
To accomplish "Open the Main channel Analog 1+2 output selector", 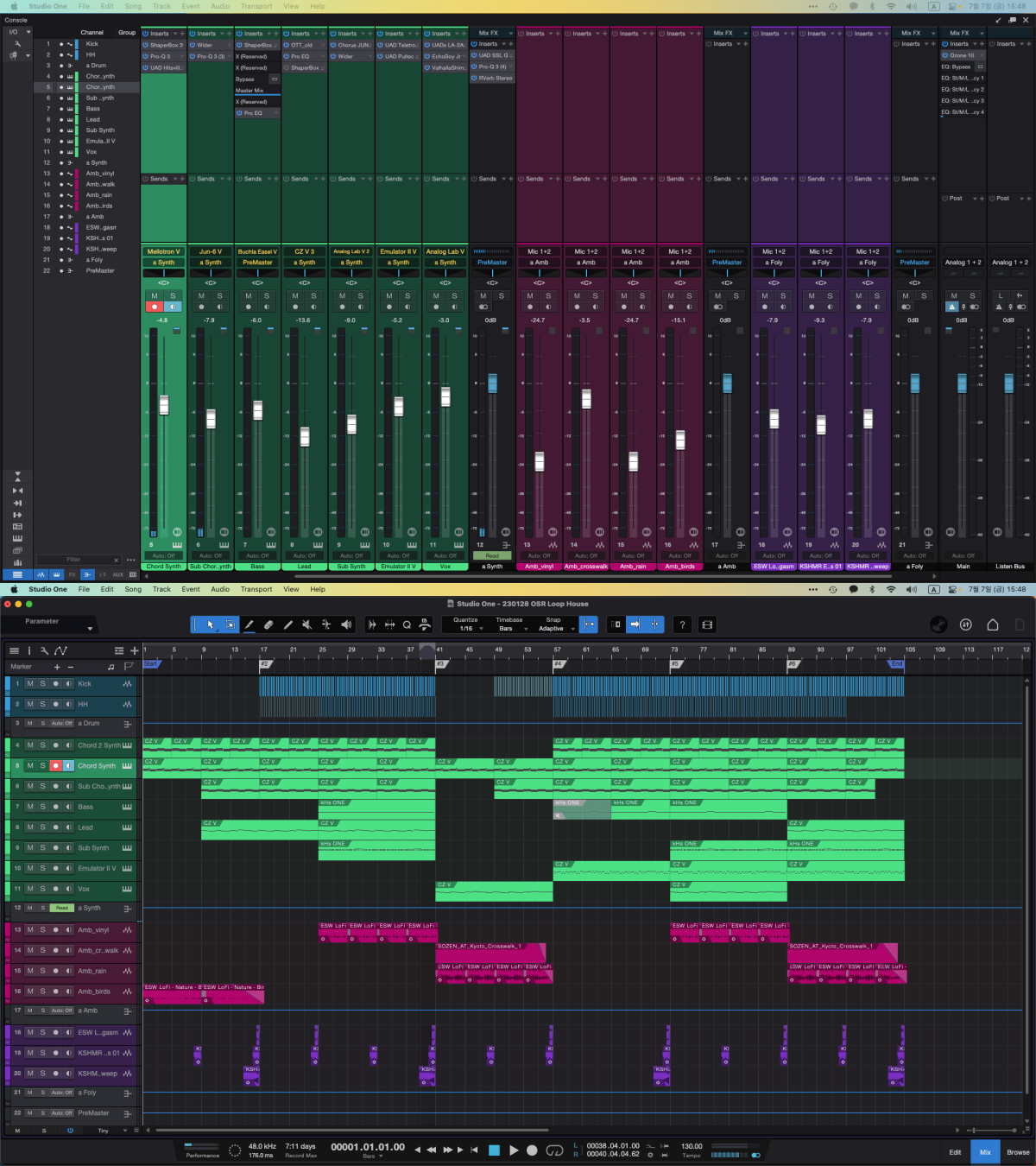I will coord(963,262).
